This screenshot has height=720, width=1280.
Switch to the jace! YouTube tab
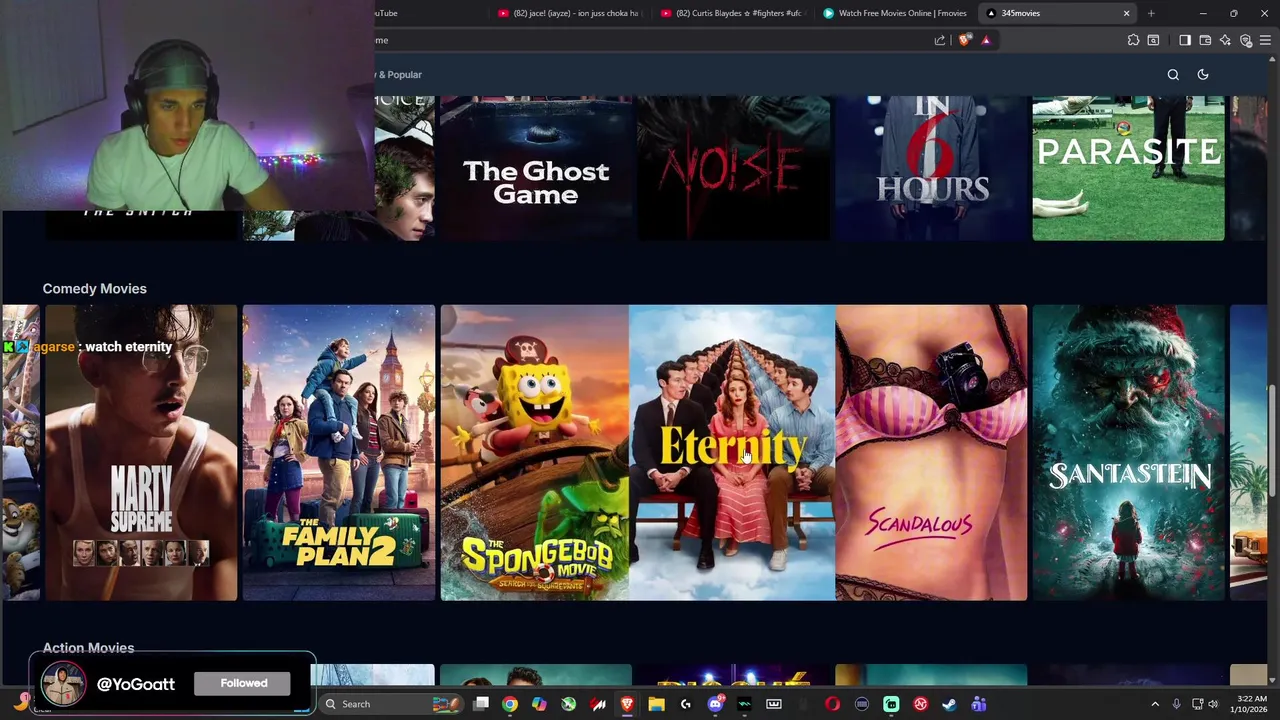tap(568, 13)
